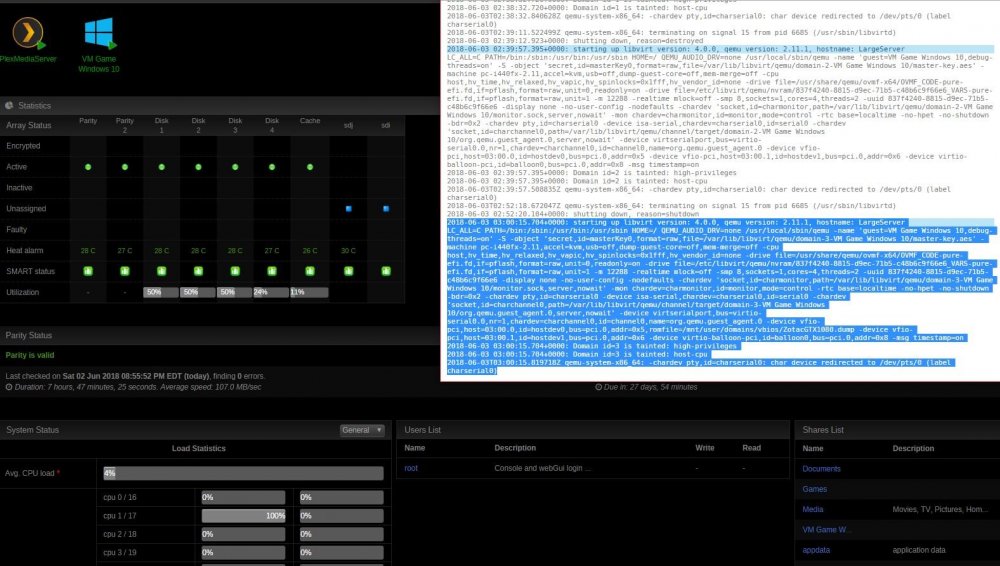The height and width of the screenshot is (566, 1000).
Task: Click Console and webGui login description
Action: (x=542, y=468)
